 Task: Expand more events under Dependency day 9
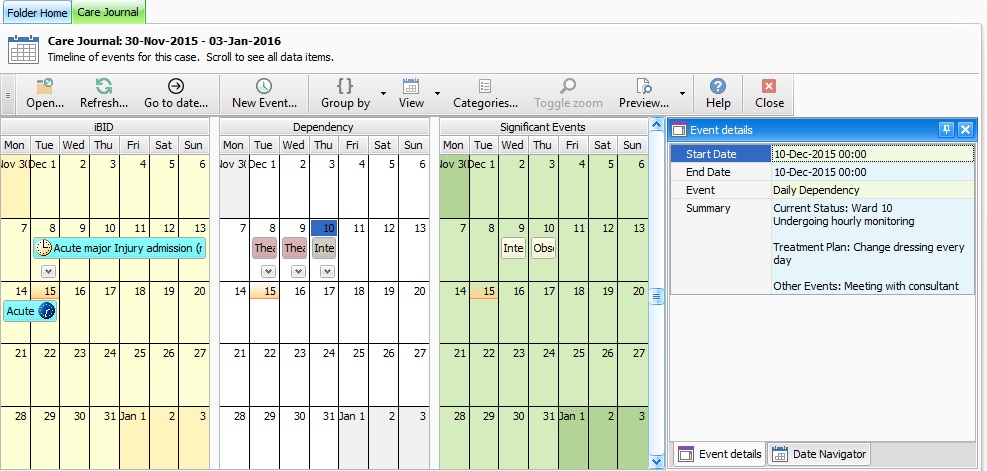pos(298,271)
